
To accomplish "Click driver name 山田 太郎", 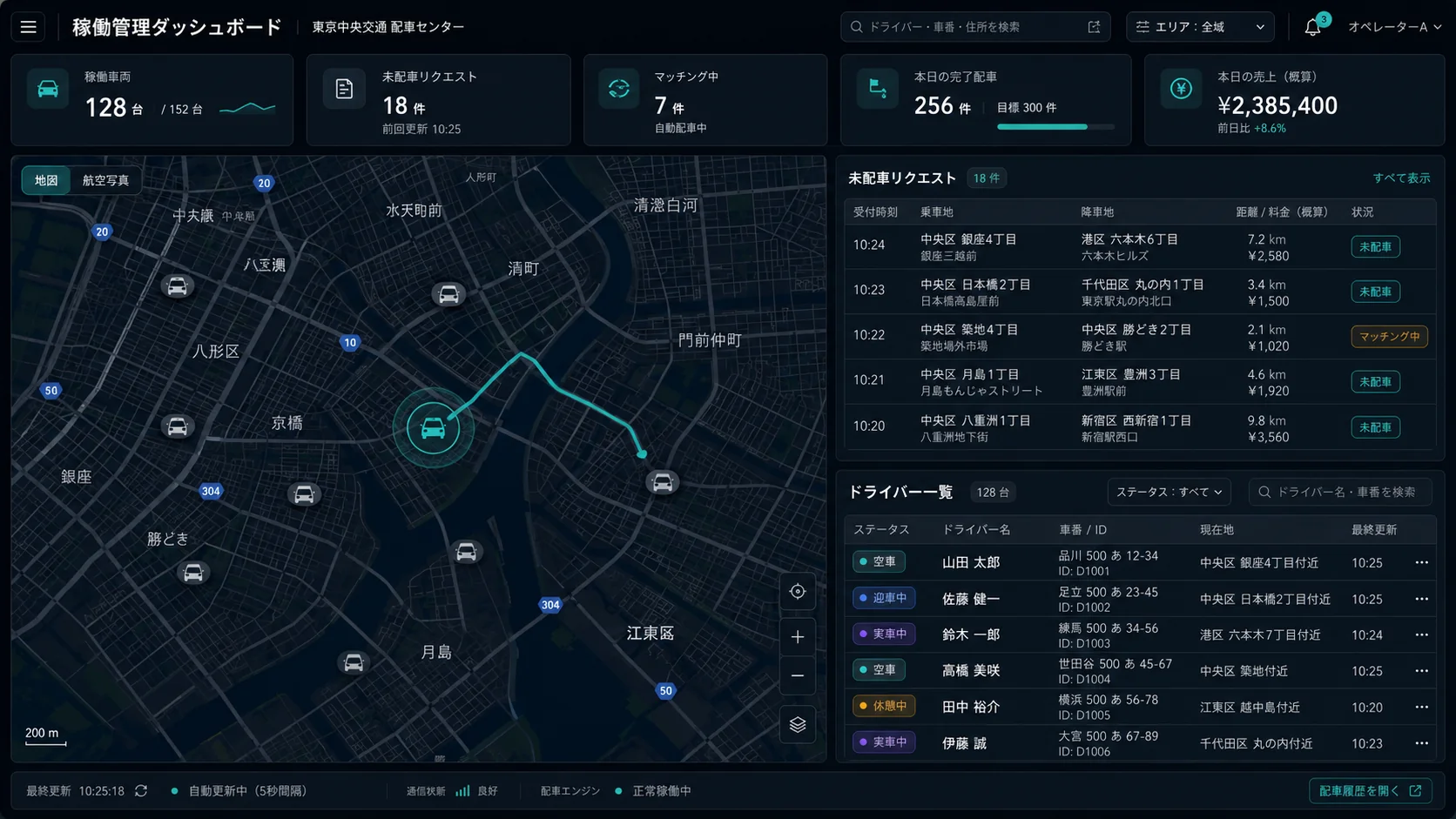I will 971,563.
